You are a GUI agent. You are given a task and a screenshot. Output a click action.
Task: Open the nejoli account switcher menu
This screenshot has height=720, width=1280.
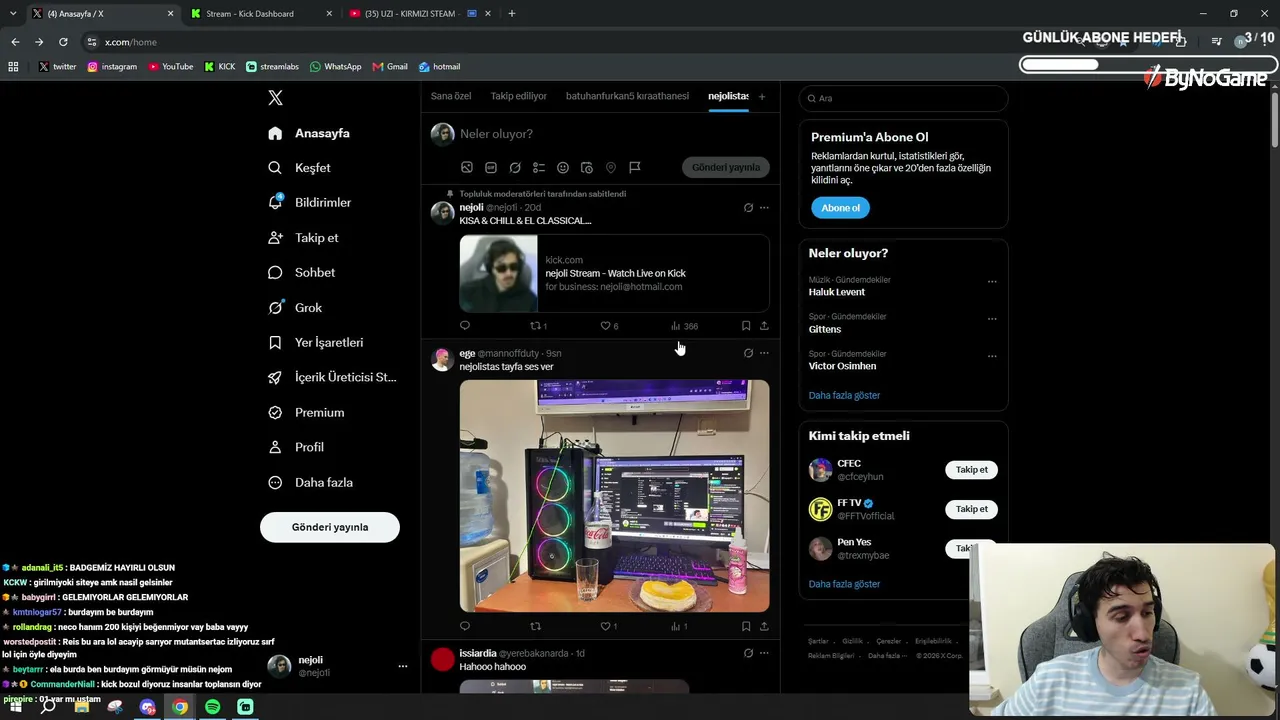pyautogui.click(x=338, y=666)
